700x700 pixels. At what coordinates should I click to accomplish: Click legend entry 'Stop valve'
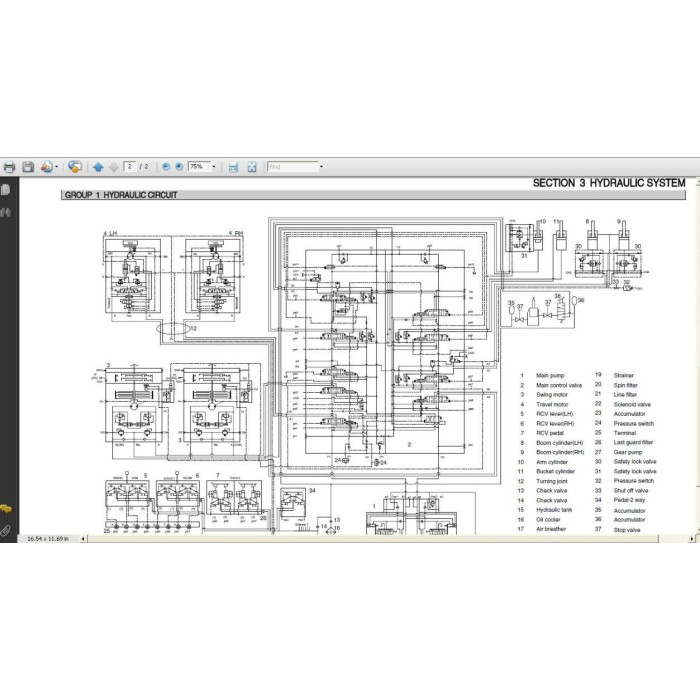click(x=627, y=530)
